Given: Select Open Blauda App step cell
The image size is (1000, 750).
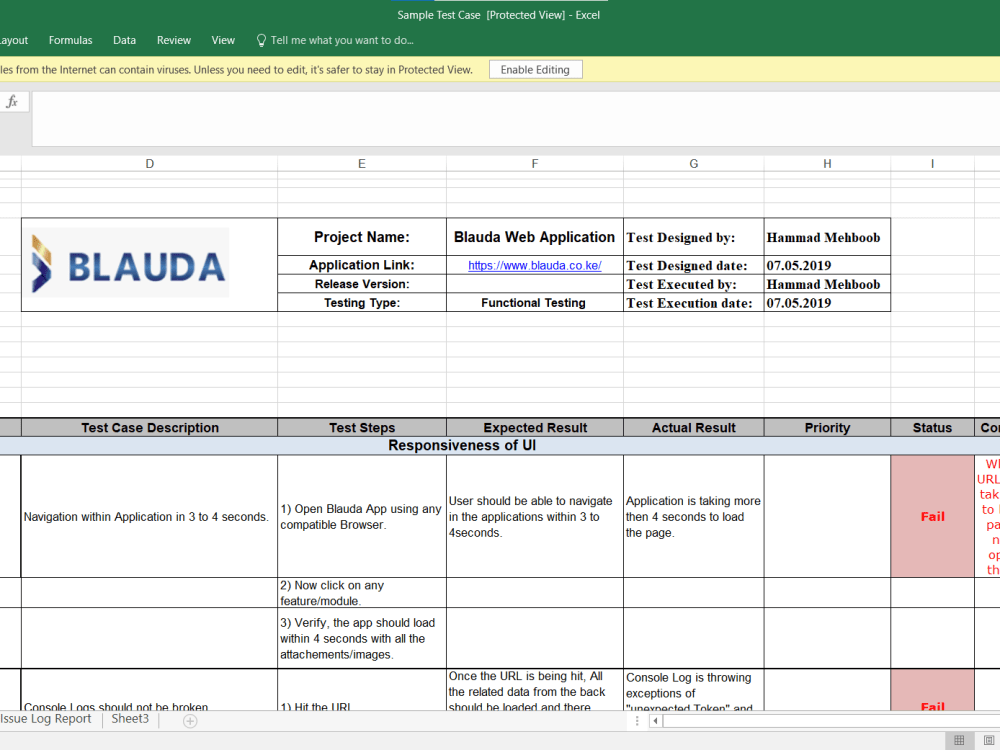Looking at the screenshot, I should [x=362, y=517].
